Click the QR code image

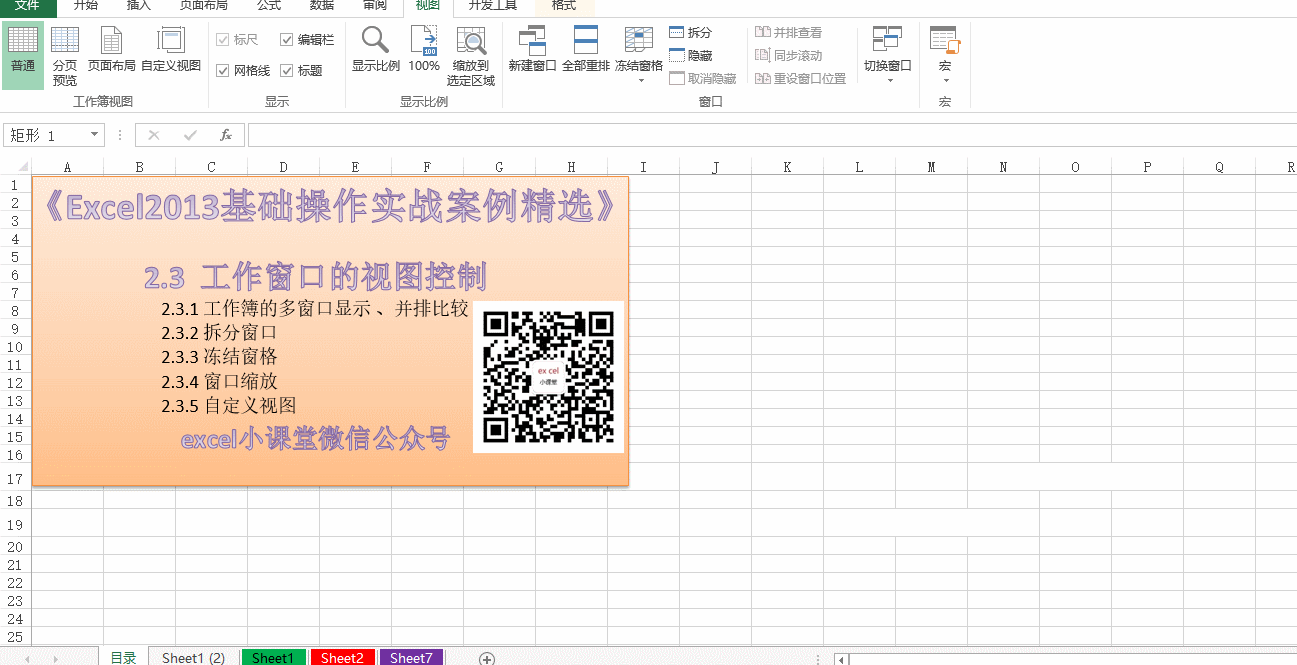click(x=548, y=377)
